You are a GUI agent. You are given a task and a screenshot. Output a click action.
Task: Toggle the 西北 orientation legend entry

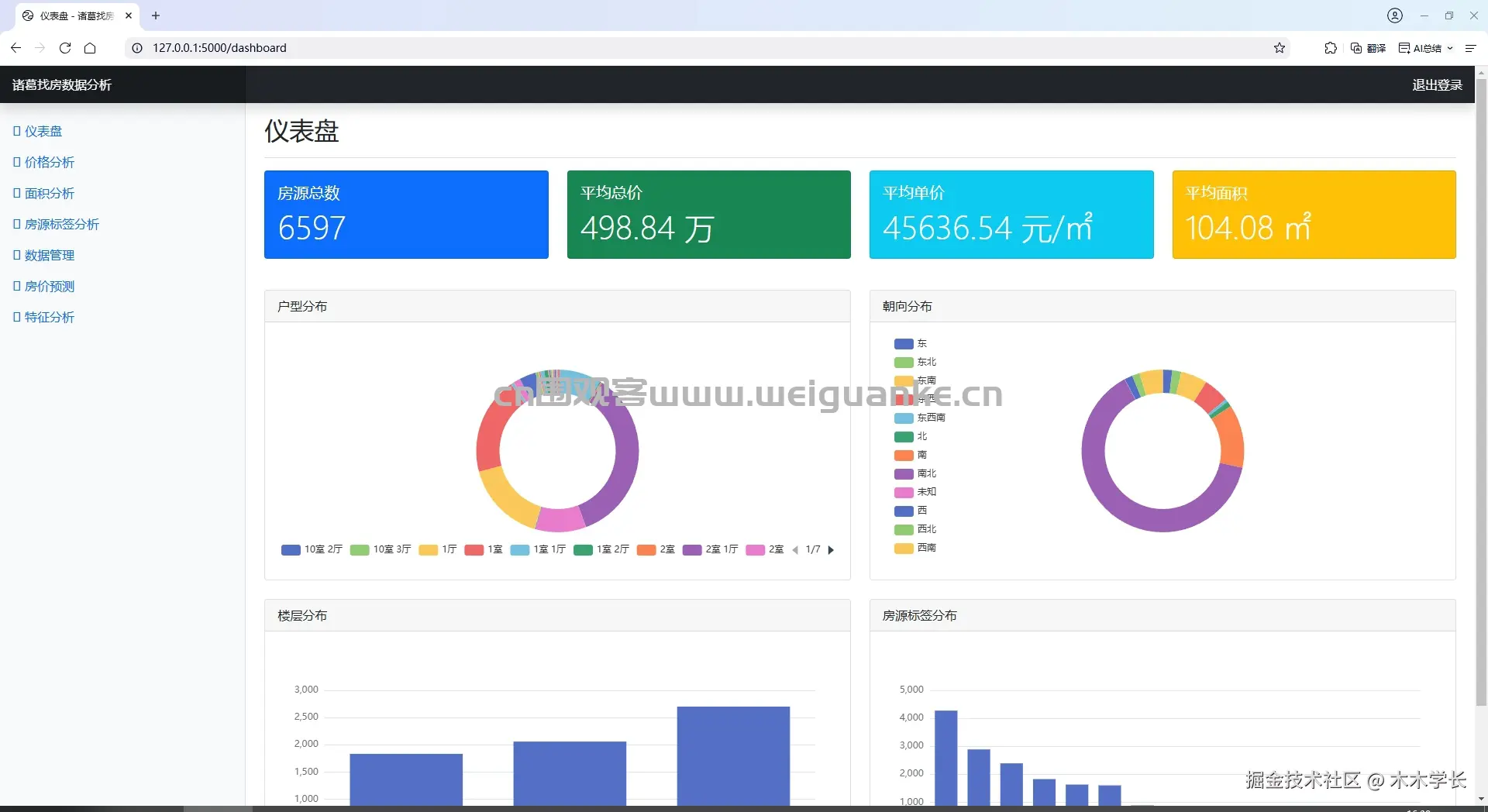[x=915, y=529]
